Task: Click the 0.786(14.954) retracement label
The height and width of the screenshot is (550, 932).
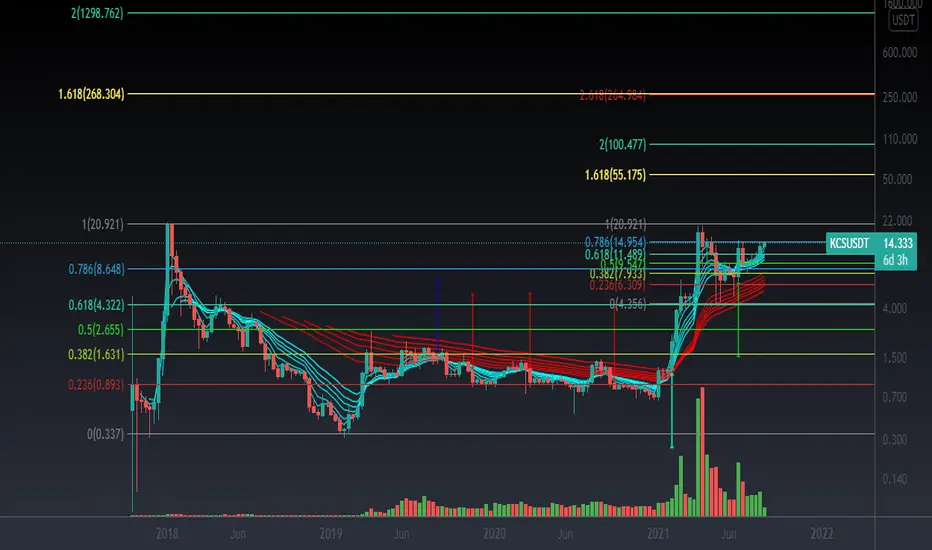Action: pyautogui.click(x=615, y=242)
